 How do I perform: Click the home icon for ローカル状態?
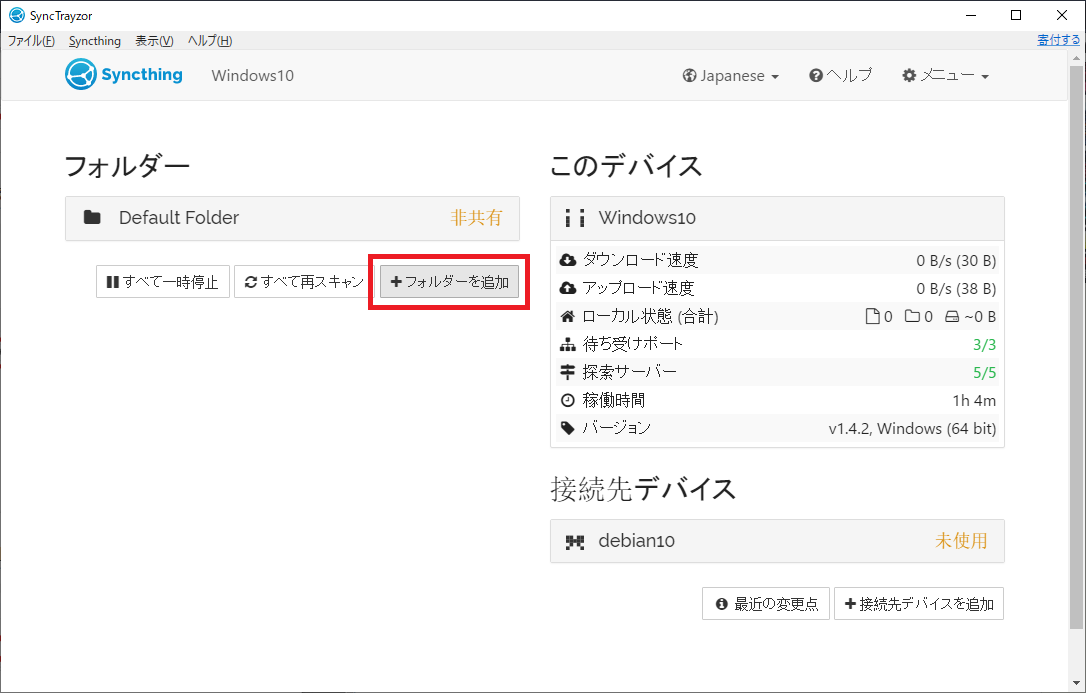click(x=567, y=316)
